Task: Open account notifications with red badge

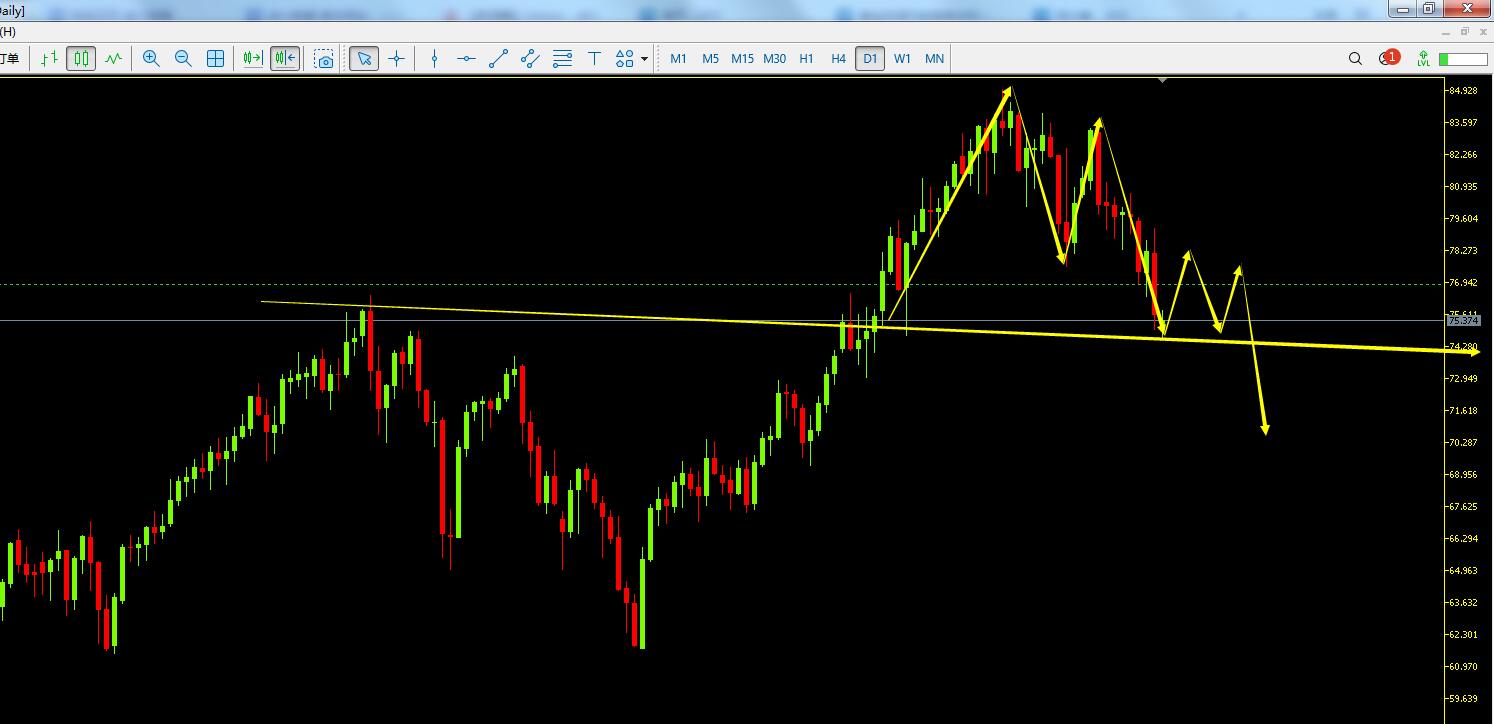Action: tap(1389, 58)
